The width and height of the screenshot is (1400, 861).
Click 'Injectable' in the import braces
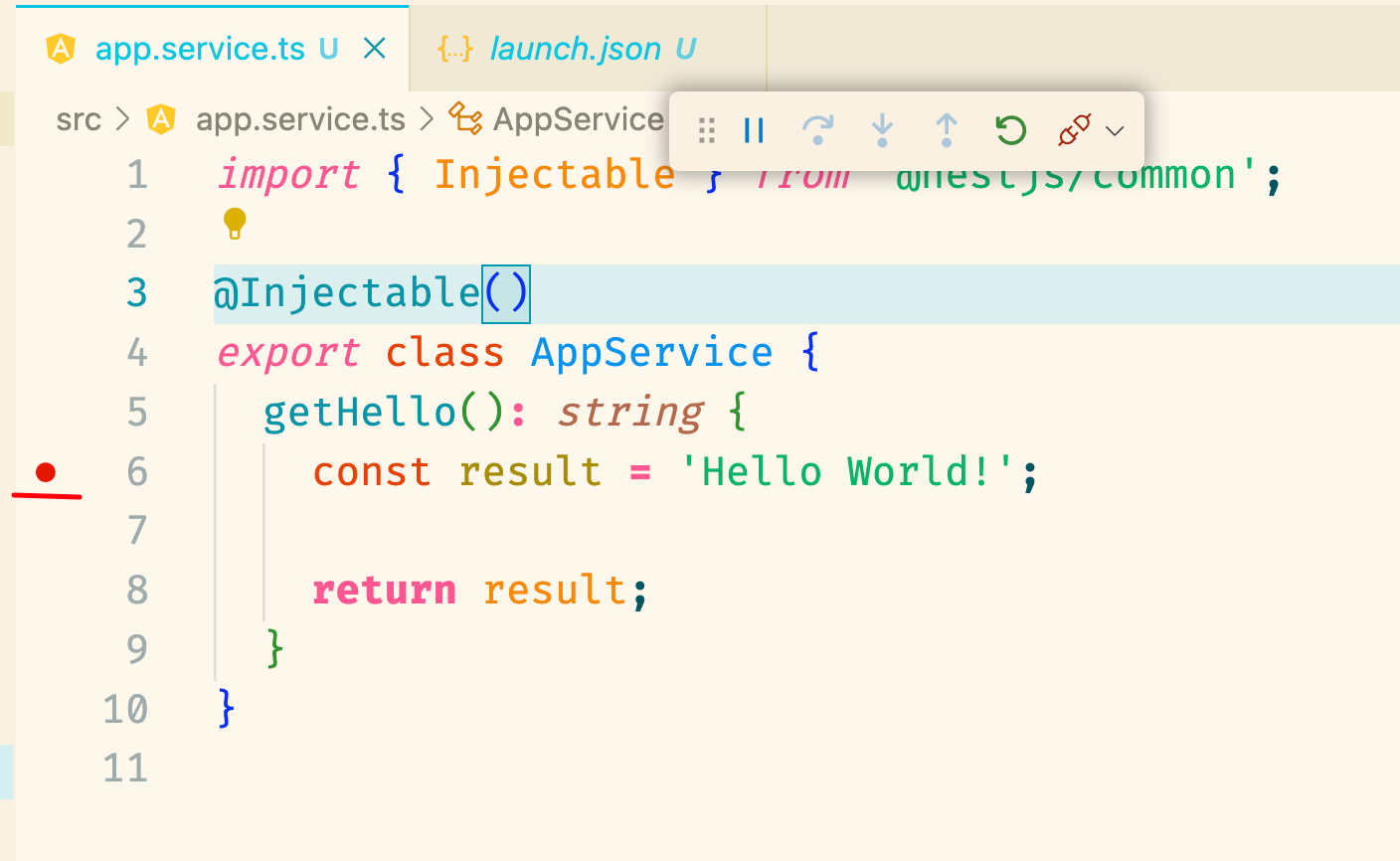click(x=555, y=175)
